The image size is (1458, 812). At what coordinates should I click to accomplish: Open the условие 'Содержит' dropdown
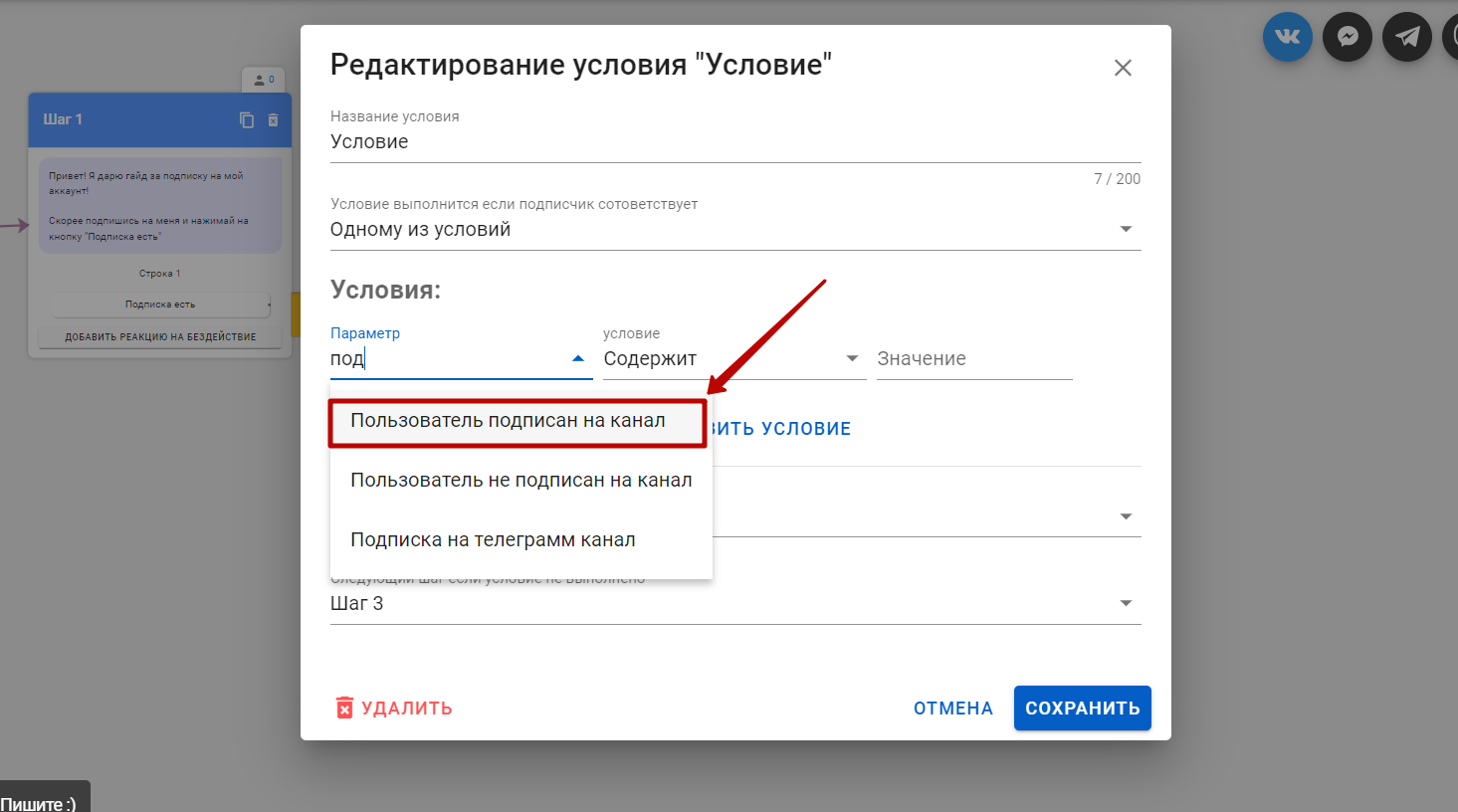pyautogui.click(x=851, y=359)
